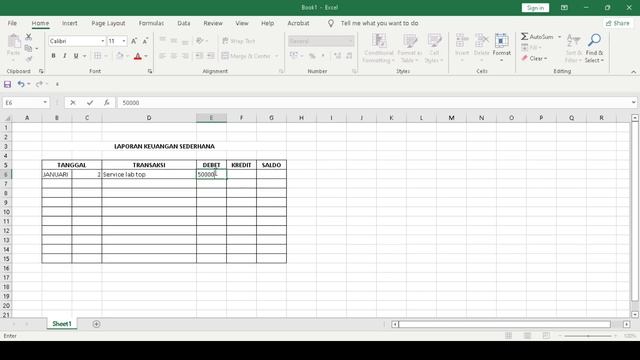Click the horizontal scrollbar track
This screenshot has height=360, width=640.
pos(504,324)
